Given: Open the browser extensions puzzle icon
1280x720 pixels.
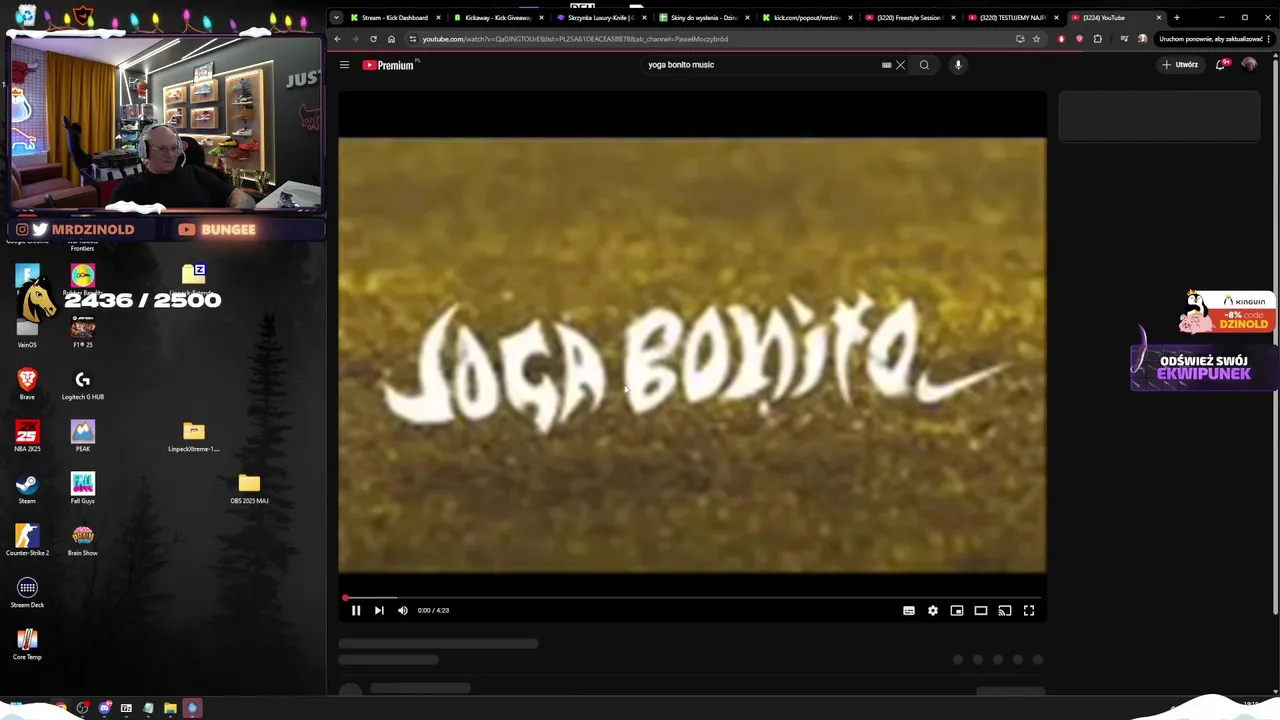Looking at the screenshot, I should [1097, 39].
